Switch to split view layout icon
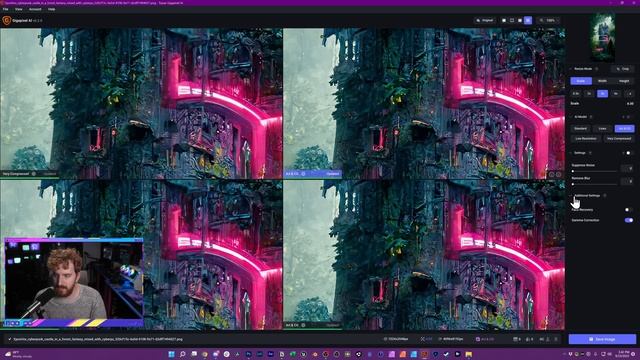640x360 pixels. (512, 20)
